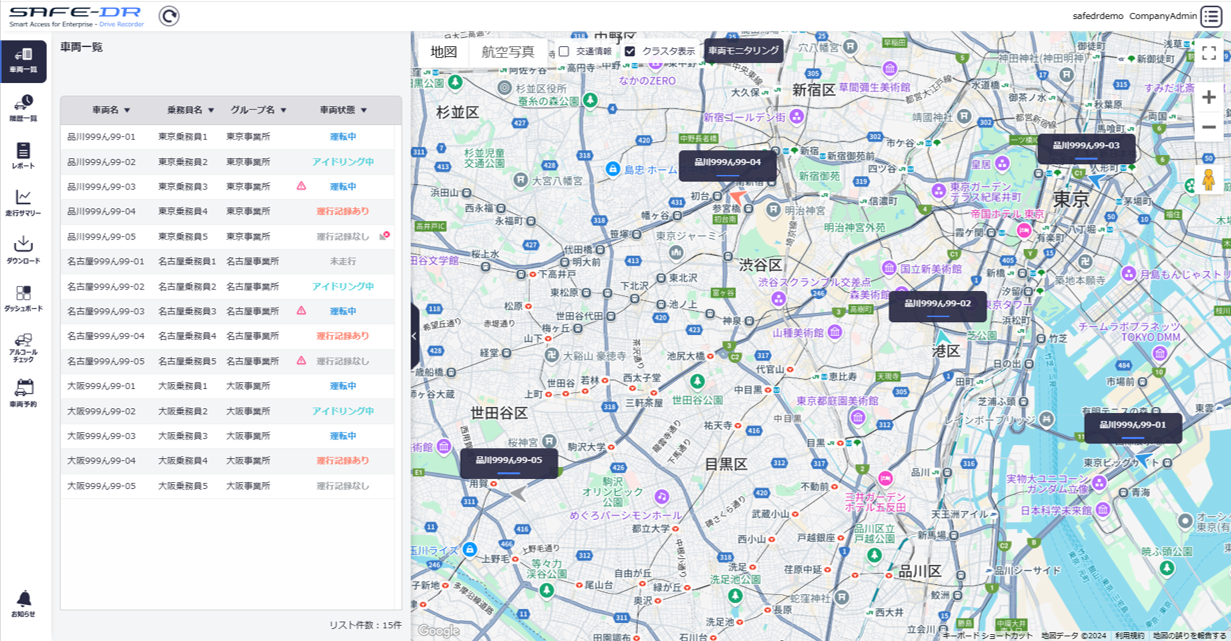
Task: Click アイドリング中 status of 大阪999ん99-02
Action: pyautogui.click(x=343, y=411)
